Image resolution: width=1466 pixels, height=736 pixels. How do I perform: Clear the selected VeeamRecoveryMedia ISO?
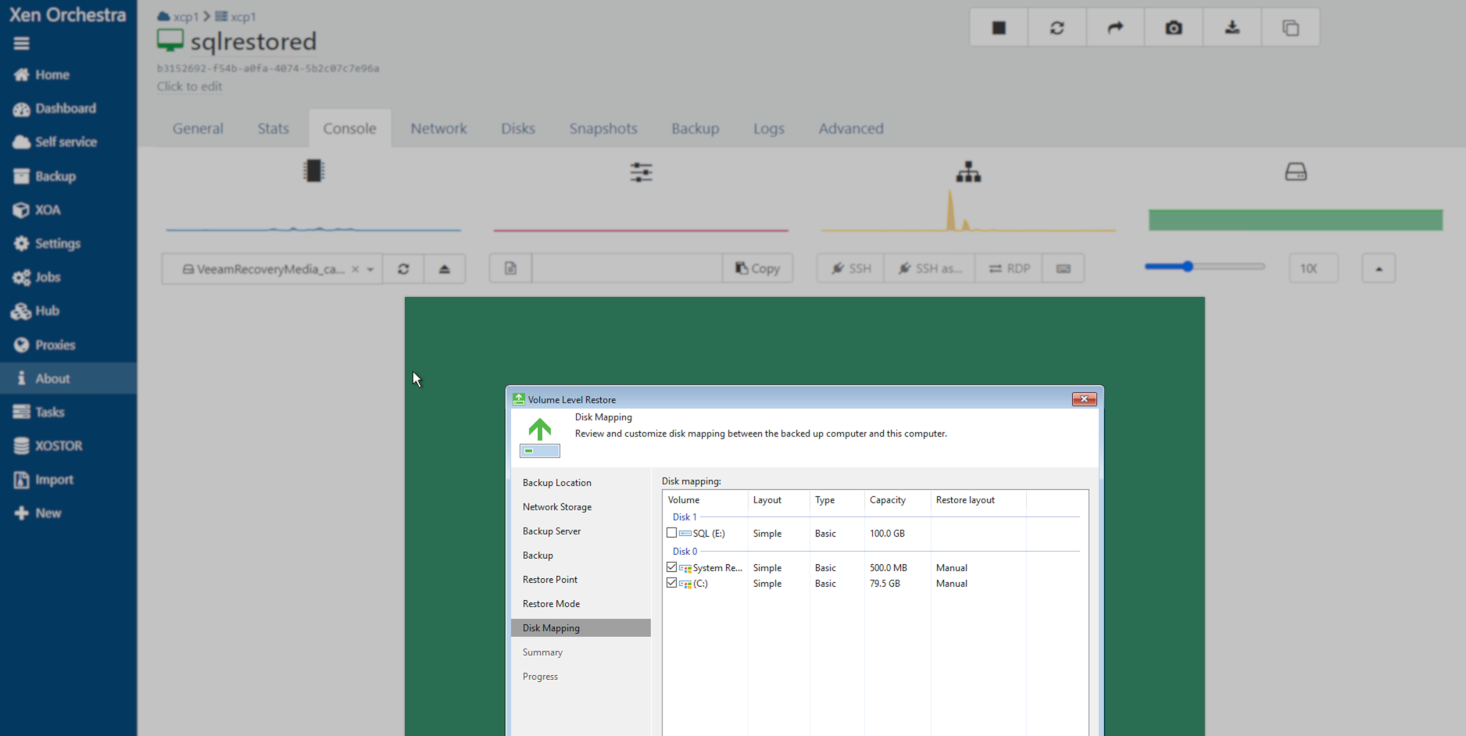tap(355, 269)
